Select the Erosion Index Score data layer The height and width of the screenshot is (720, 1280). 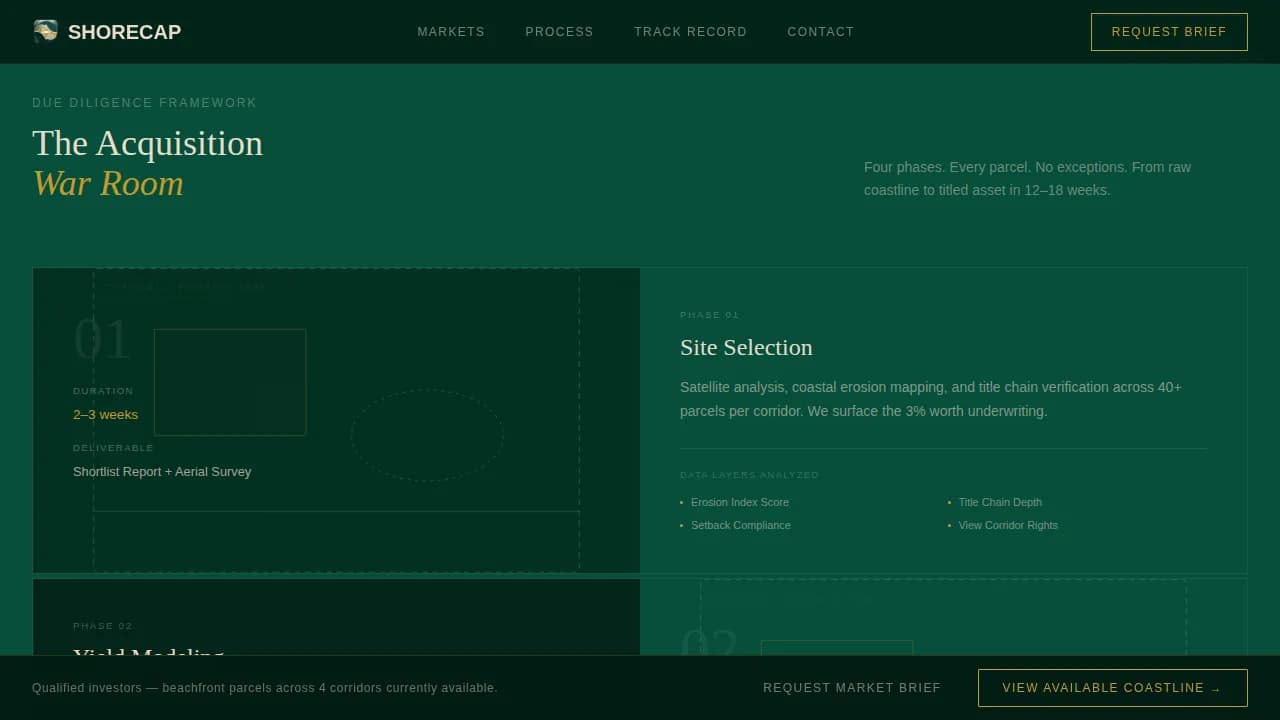point(739,502)
